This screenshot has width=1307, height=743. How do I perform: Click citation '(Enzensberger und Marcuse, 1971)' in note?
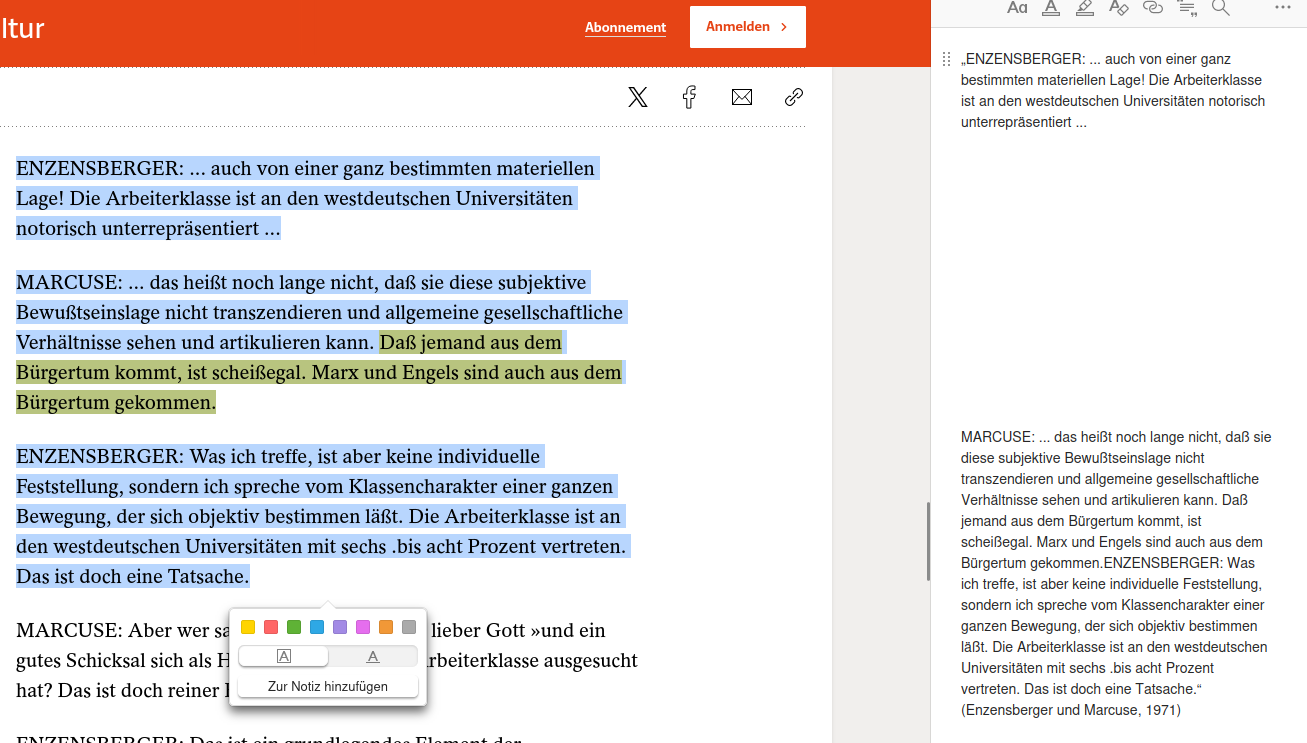coord(1071,710)
